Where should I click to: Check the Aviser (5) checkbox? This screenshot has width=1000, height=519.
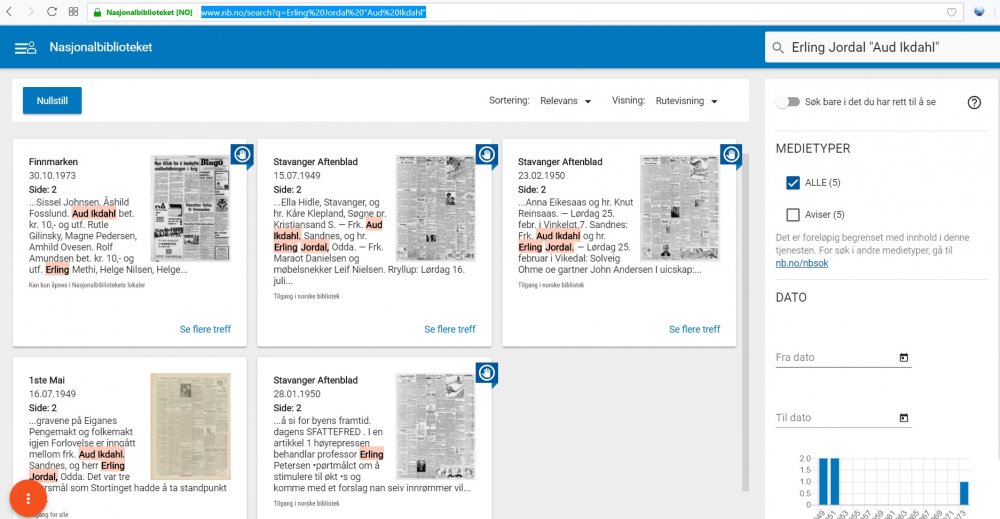pyautogui.click(x=793, y=214)
